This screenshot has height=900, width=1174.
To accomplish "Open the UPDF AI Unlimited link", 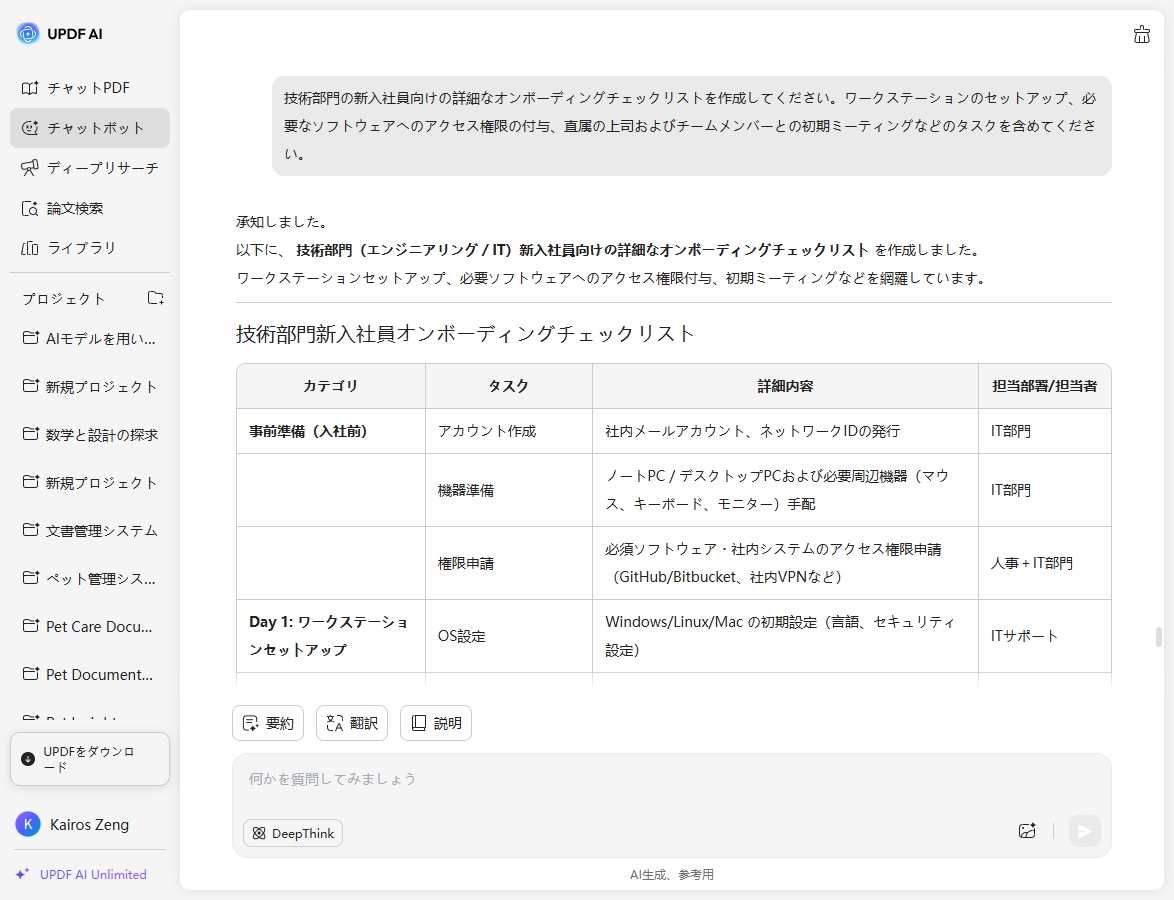I will click(93, 875).
